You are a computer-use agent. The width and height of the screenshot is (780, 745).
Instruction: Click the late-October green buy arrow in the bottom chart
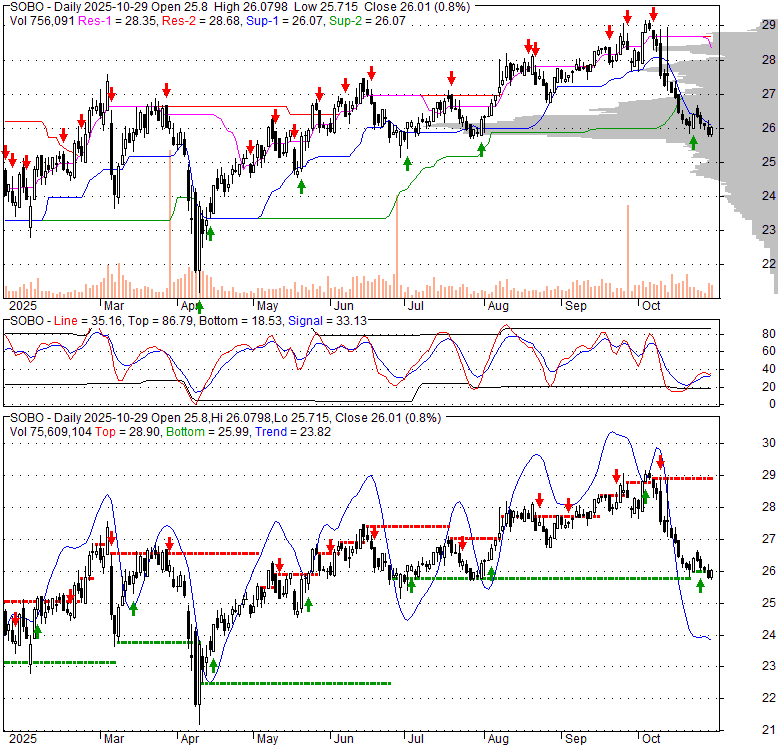(x=700, y=586)
